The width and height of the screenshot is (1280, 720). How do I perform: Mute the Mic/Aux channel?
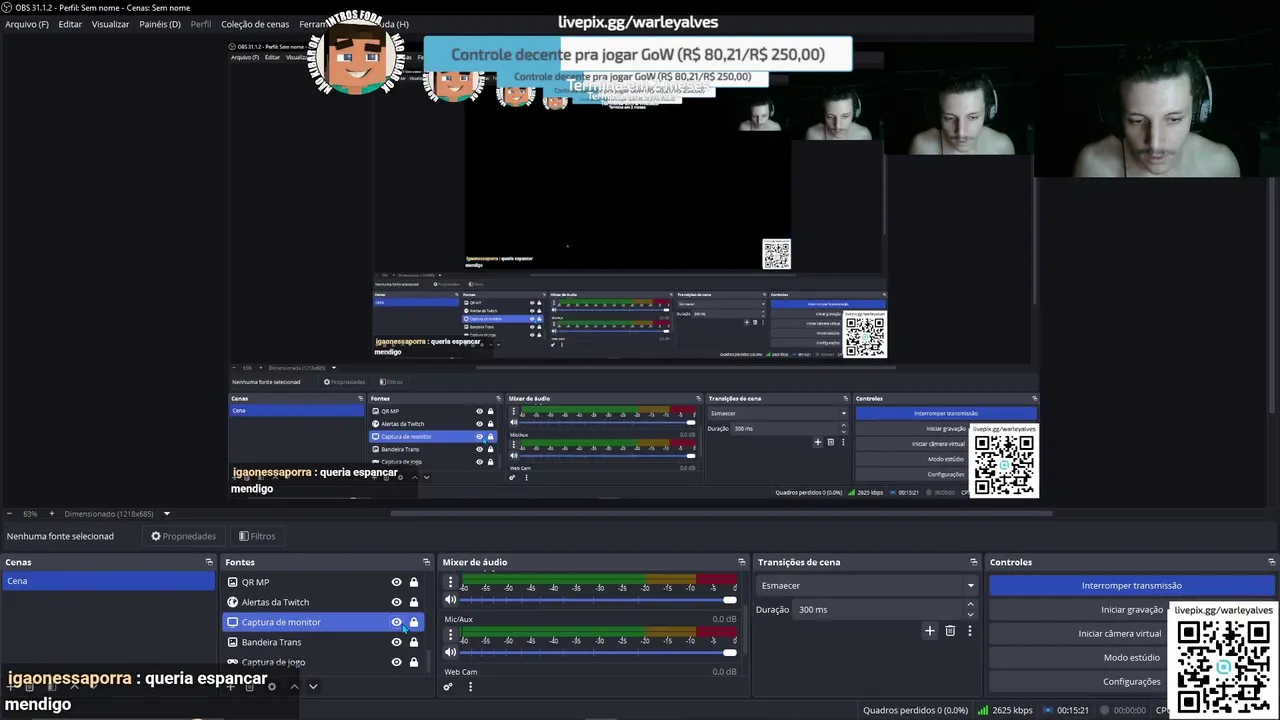coord(450,652)
